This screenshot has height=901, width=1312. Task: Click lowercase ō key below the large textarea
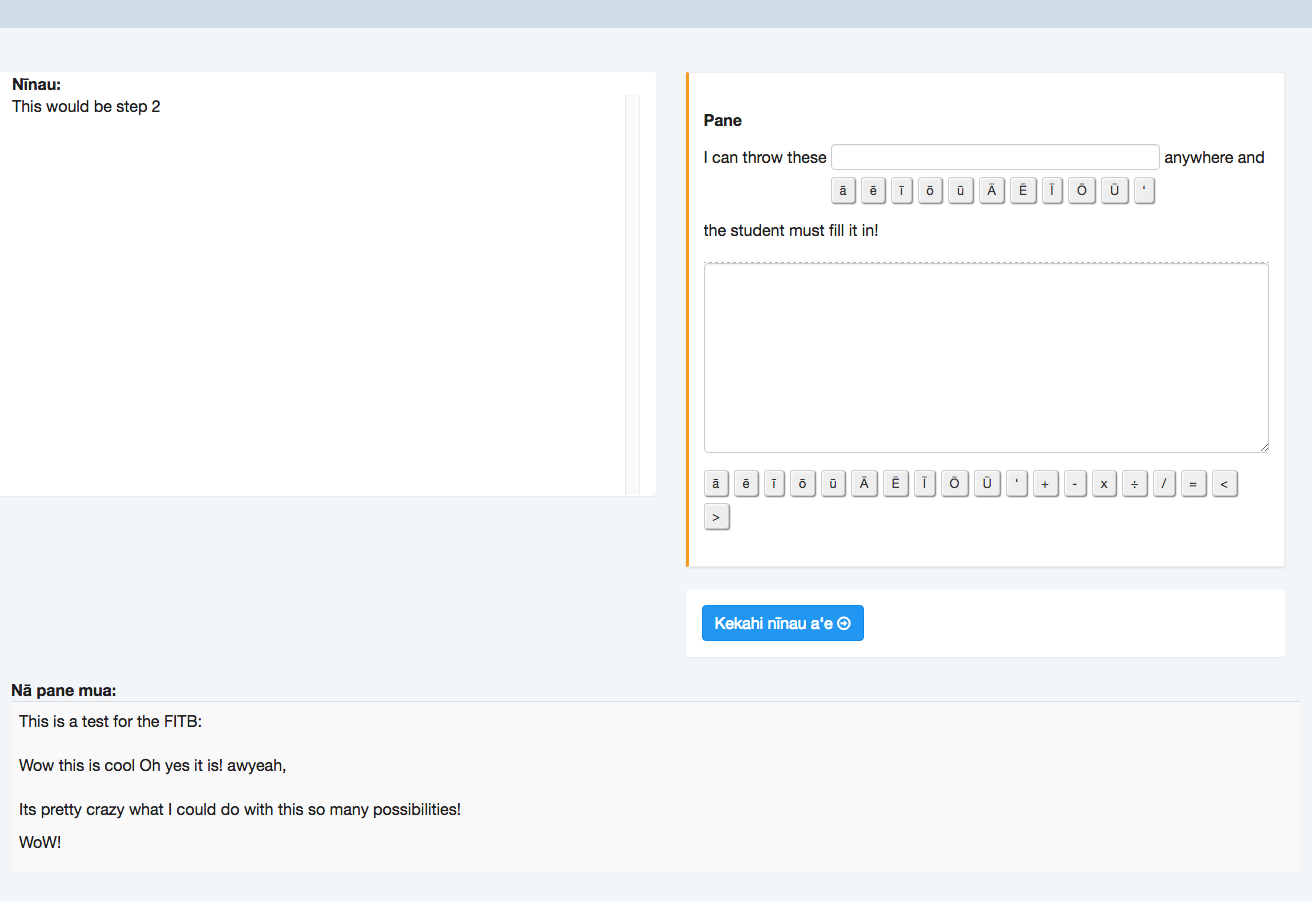803,484
